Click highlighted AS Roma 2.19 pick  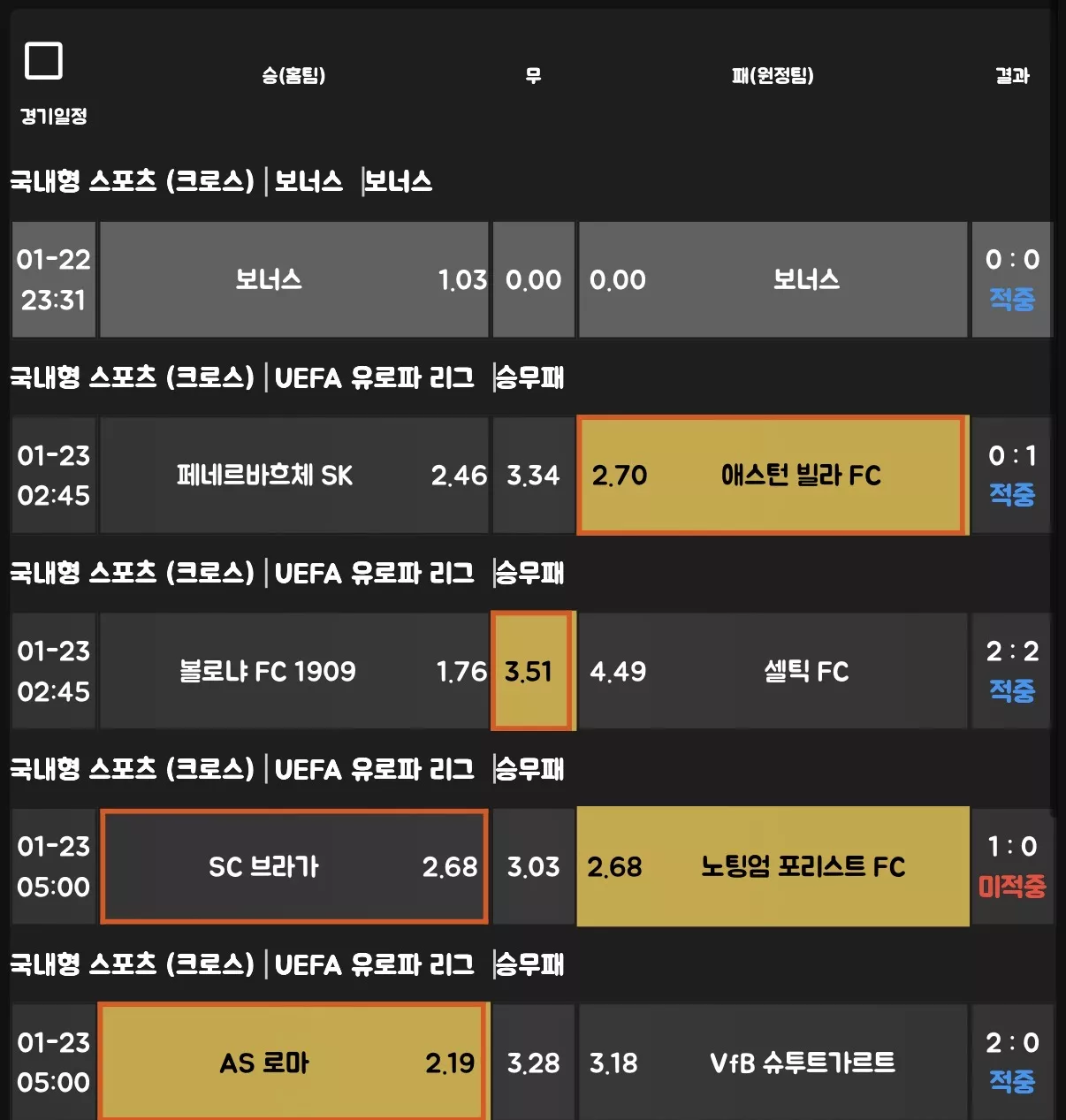[x=293, y=1062]
